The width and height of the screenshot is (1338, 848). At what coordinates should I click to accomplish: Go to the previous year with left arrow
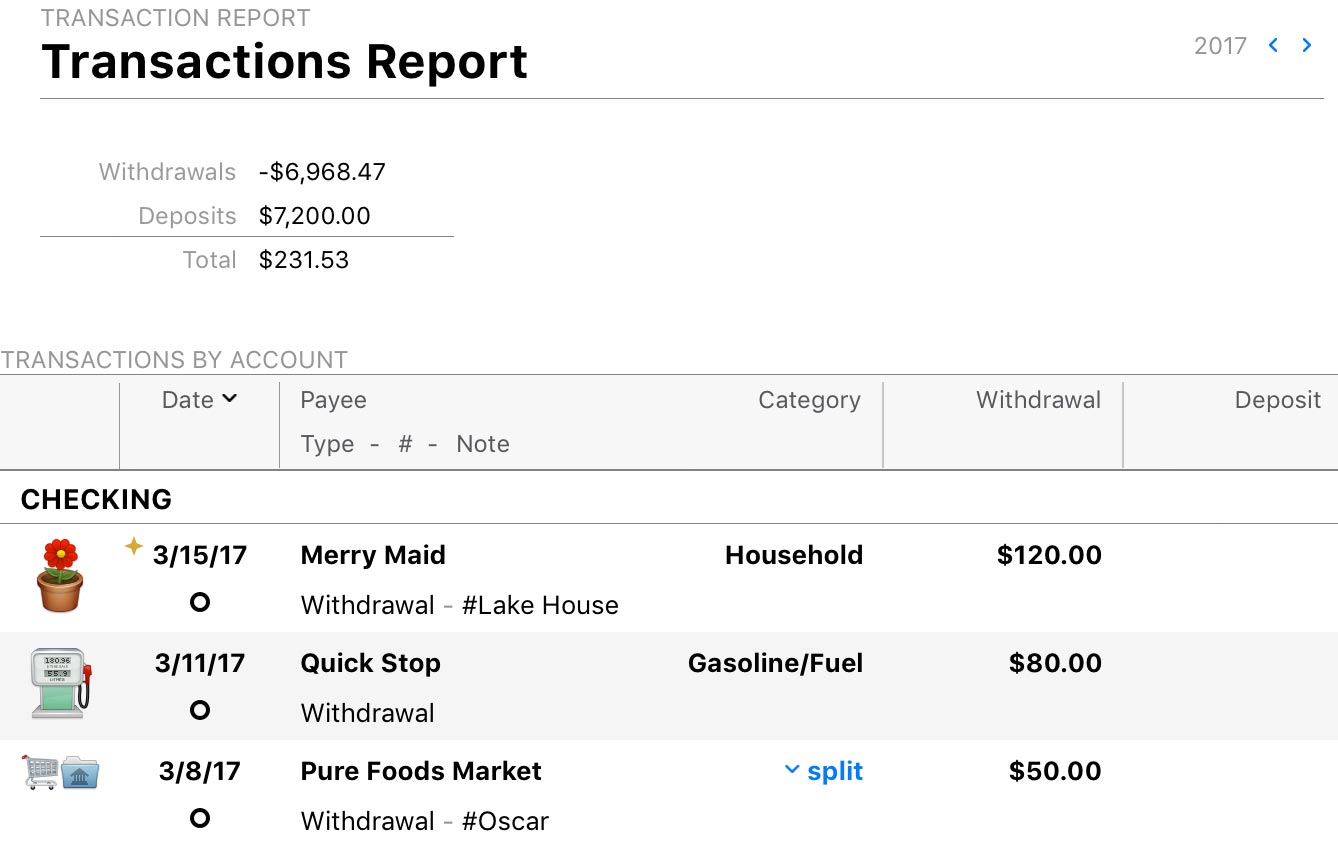pos(1273,45)
